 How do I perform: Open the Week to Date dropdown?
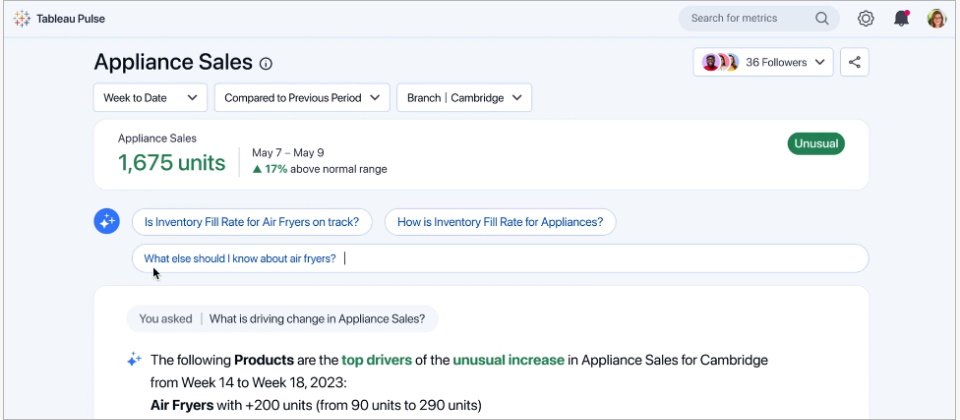click(x=150, y=98)
